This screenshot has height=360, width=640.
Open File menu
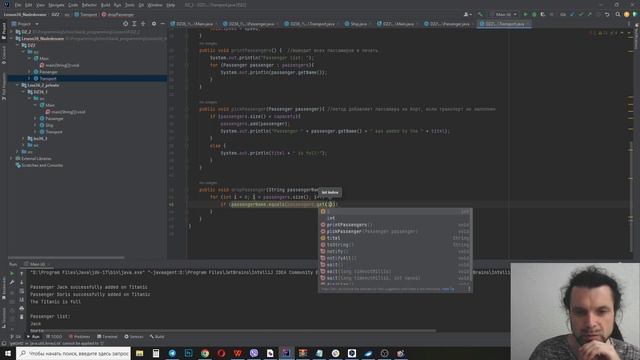point(18,5)
